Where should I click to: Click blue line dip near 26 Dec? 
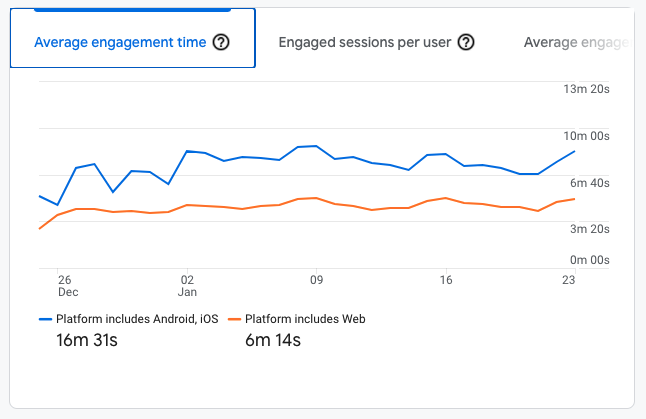coord(57,205)
